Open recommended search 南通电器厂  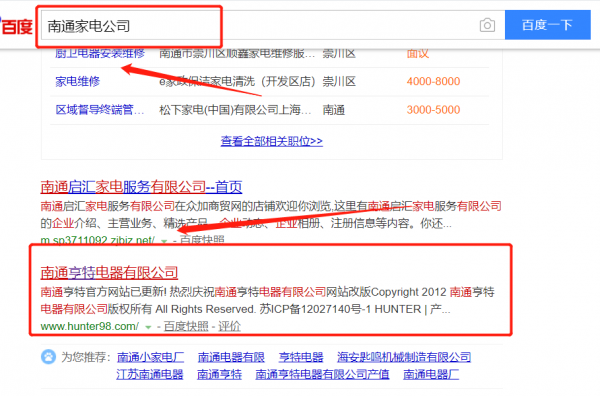[431, 374]
